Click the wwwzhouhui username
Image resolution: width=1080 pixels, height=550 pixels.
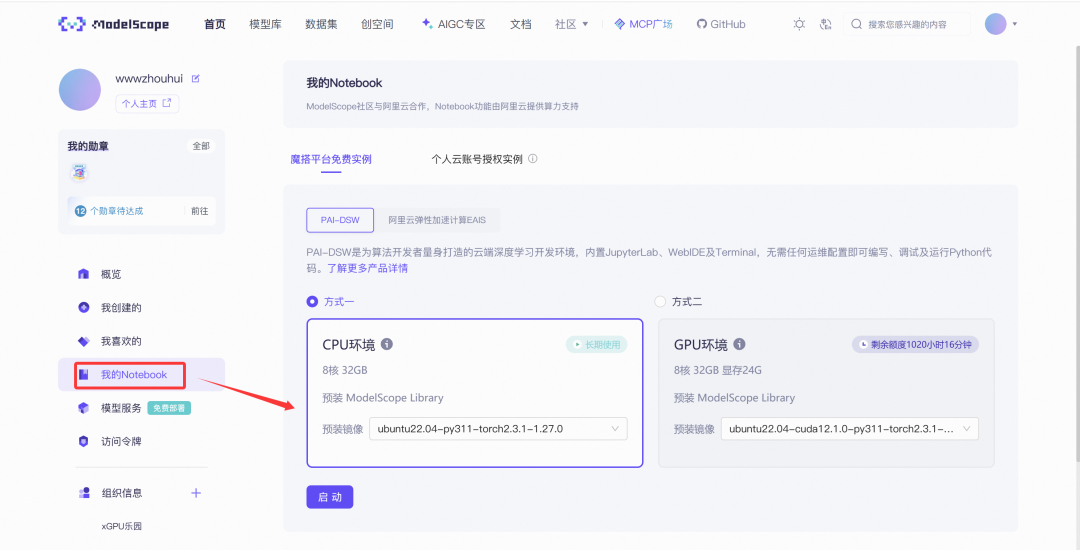point(149,78)
